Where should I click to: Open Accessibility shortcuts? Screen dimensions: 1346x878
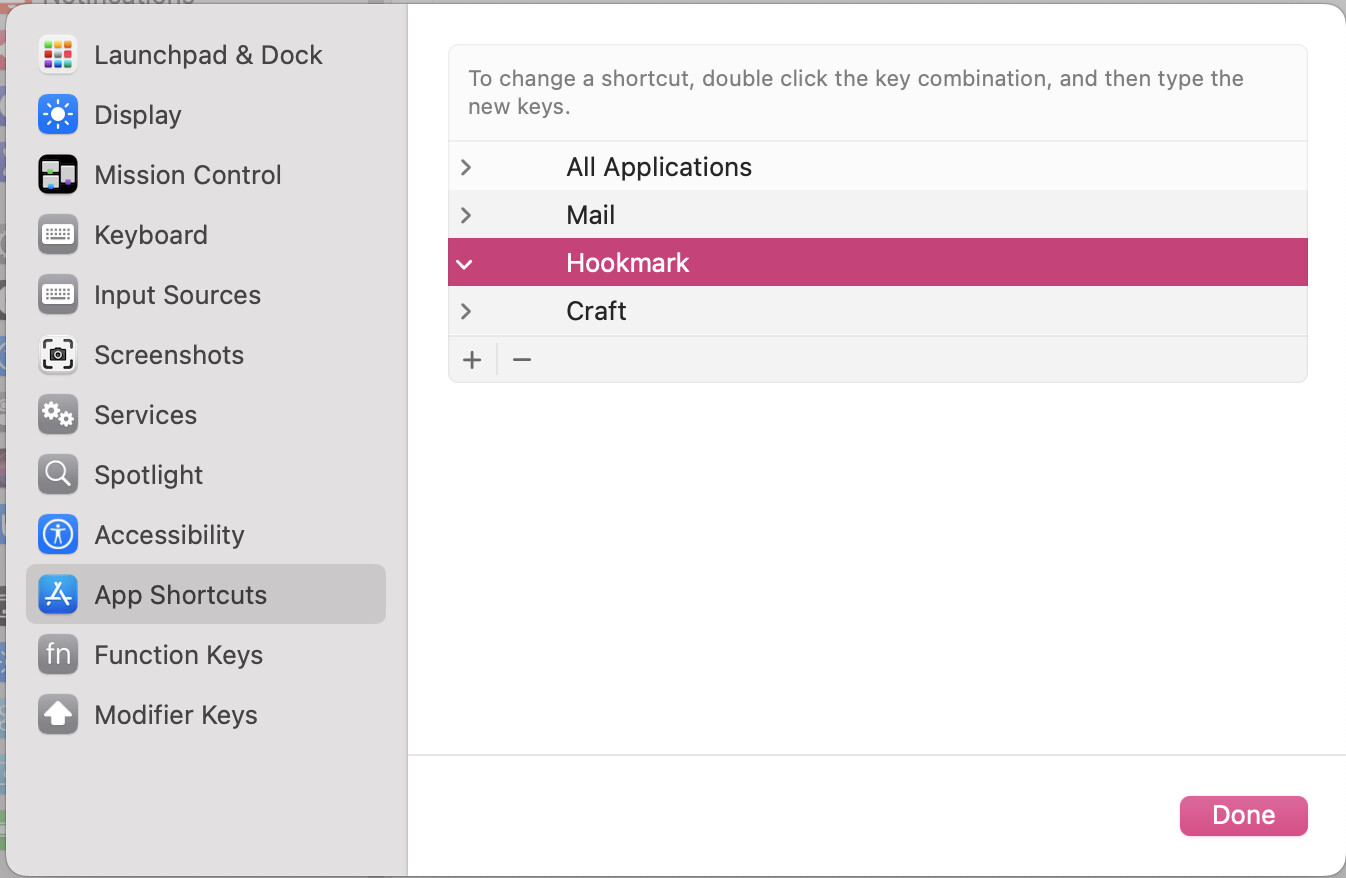206,535
